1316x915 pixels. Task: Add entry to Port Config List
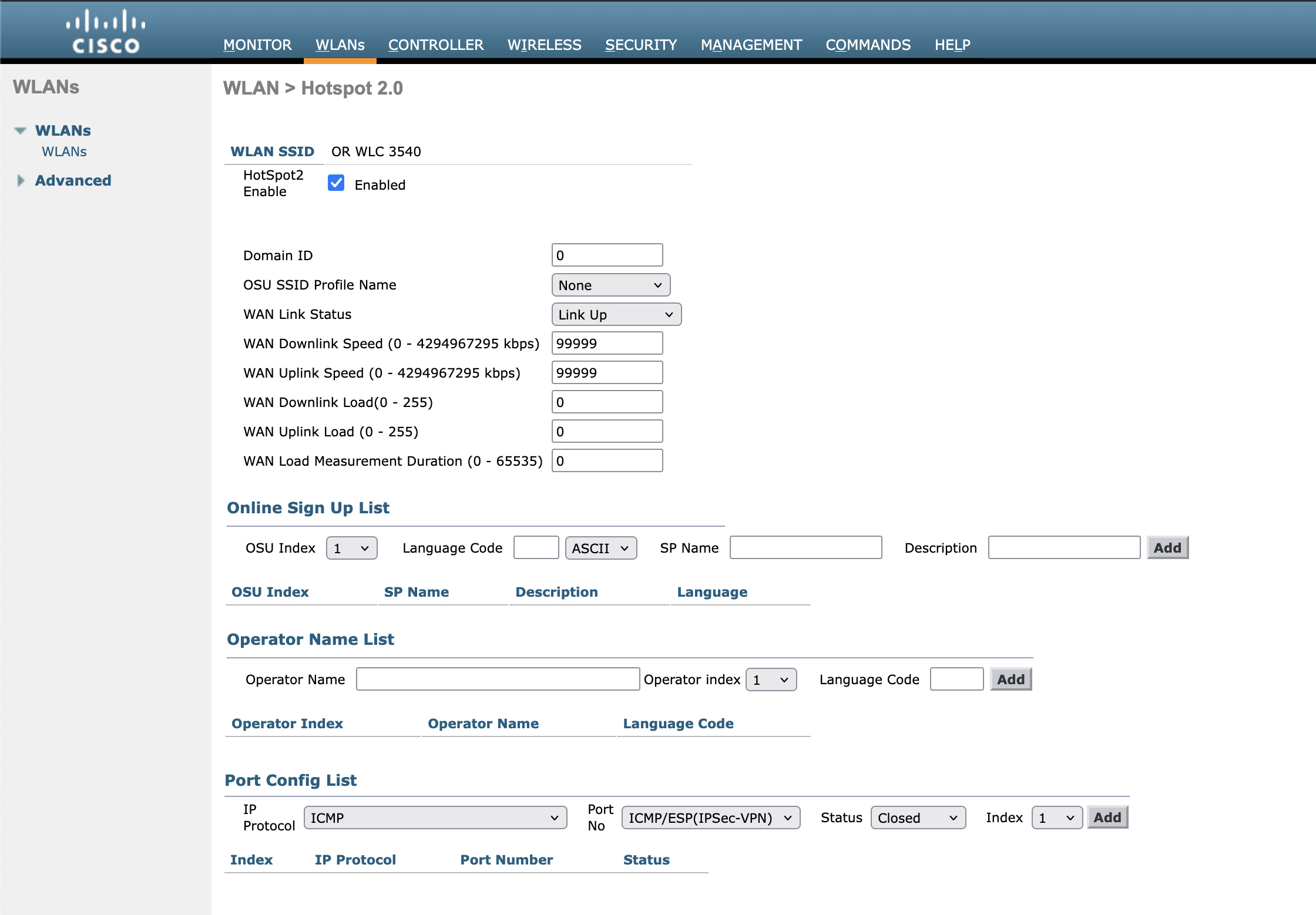[1107, 817]
